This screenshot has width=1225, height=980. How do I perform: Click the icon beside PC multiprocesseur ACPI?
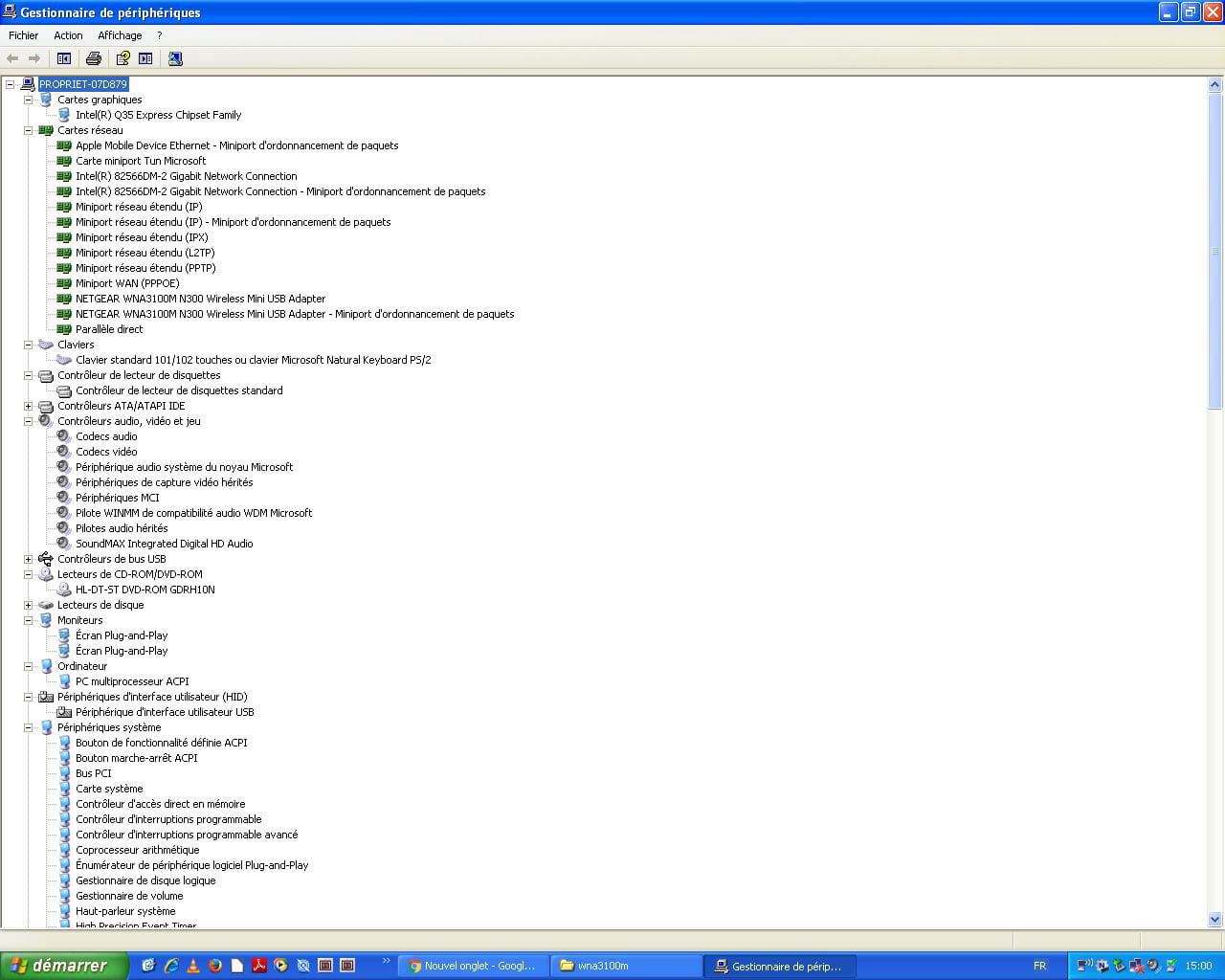(64, 681)
